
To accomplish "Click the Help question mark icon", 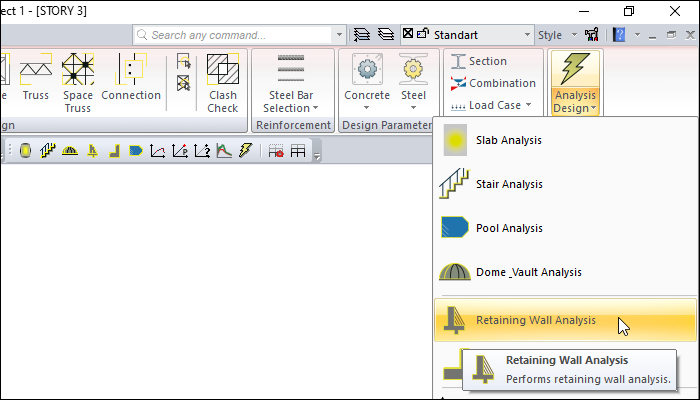I will point(619,35).
